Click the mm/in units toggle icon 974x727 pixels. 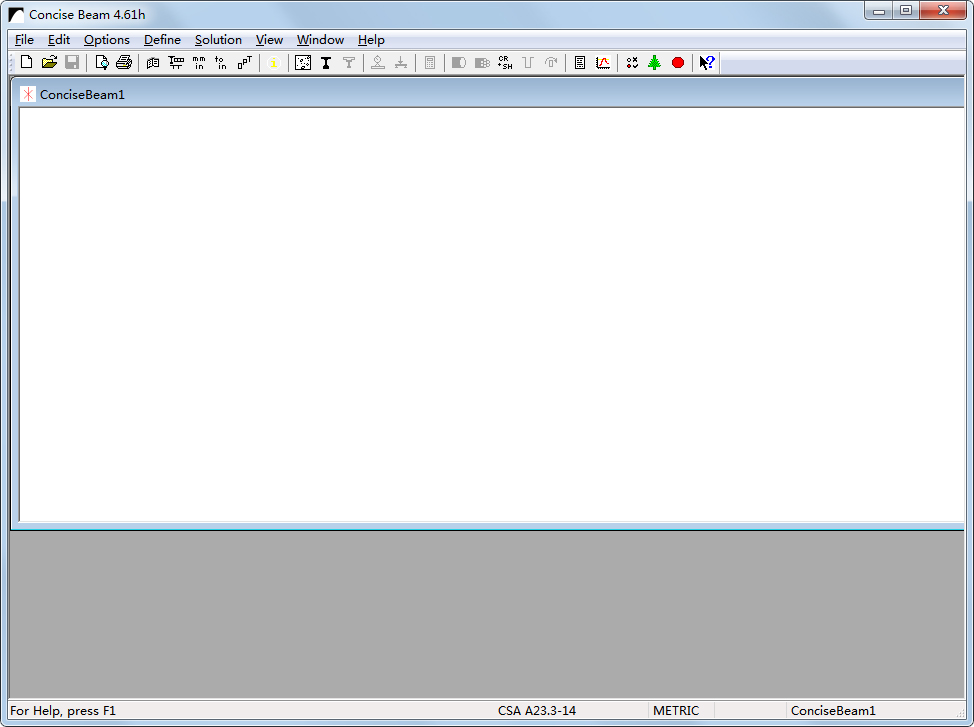(199, 62)
